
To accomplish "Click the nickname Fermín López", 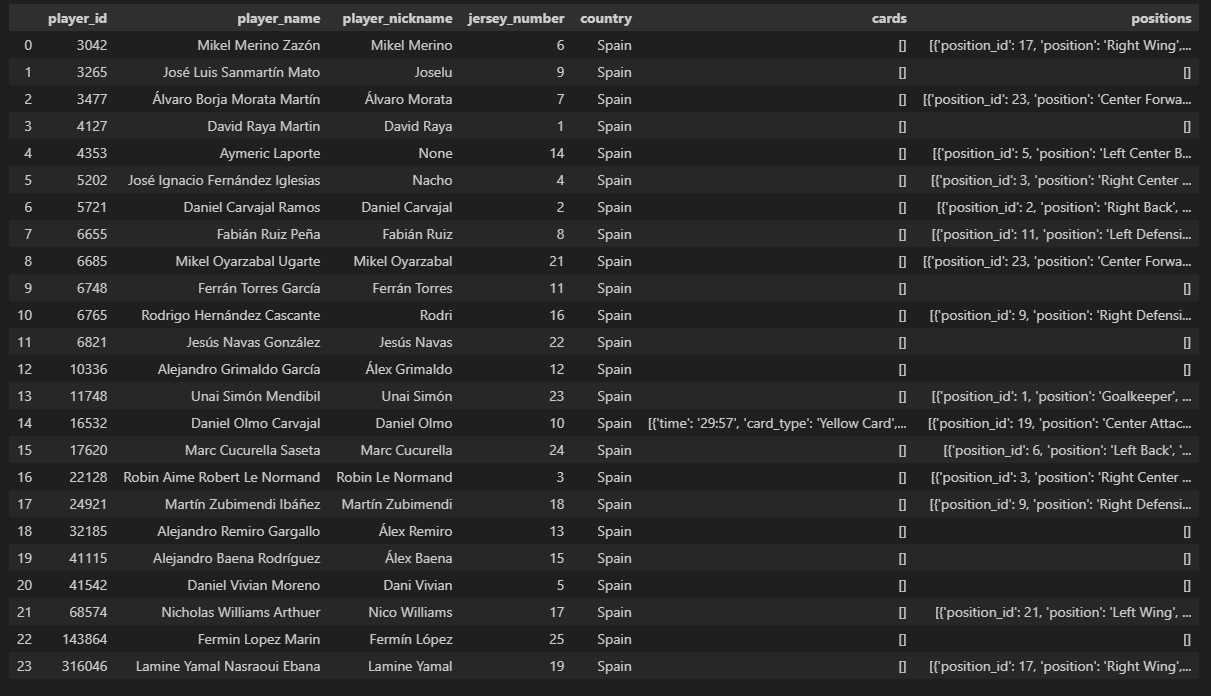I will click(x=410, y=639).
